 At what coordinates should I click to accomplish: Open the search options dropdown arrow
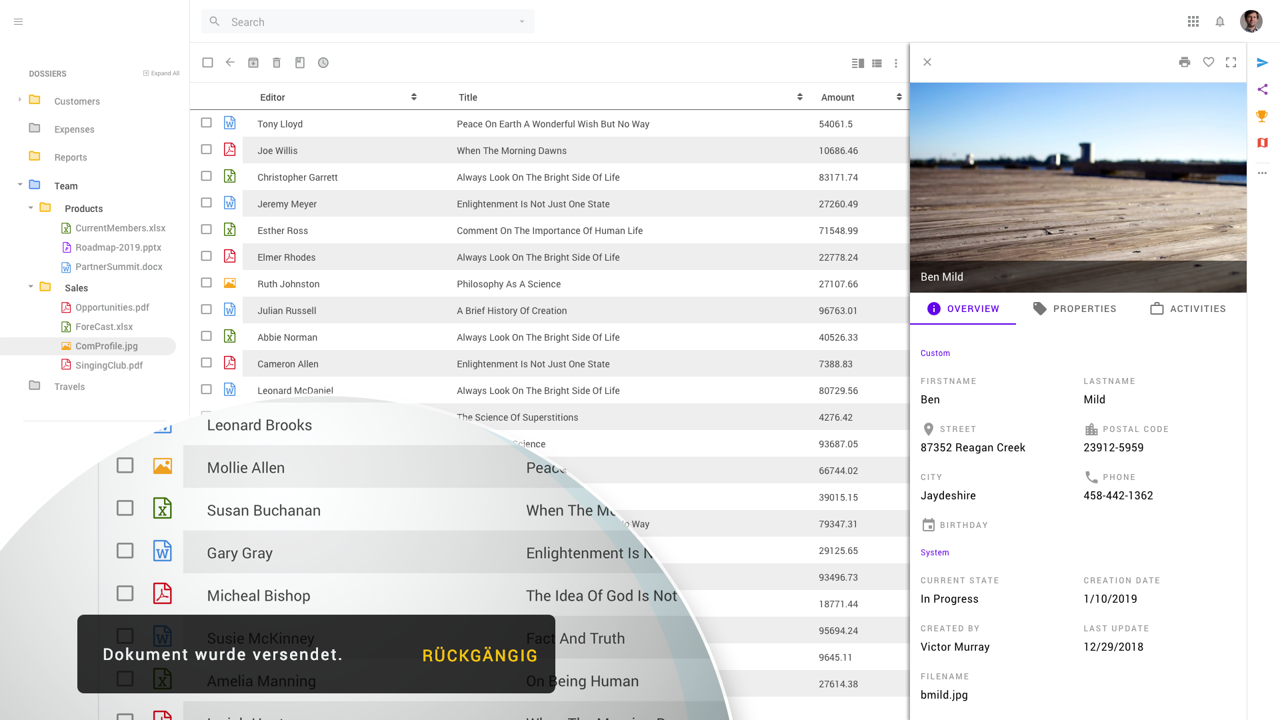(x=522, y=22)
